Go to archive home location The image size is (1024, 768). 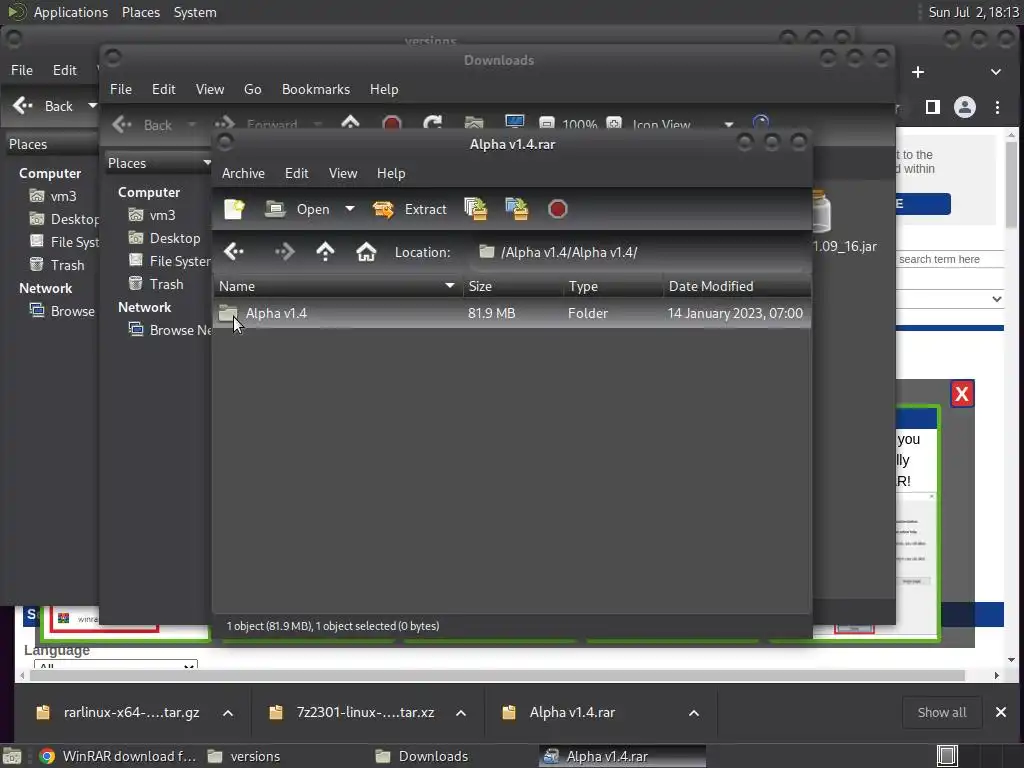(366, 251)
